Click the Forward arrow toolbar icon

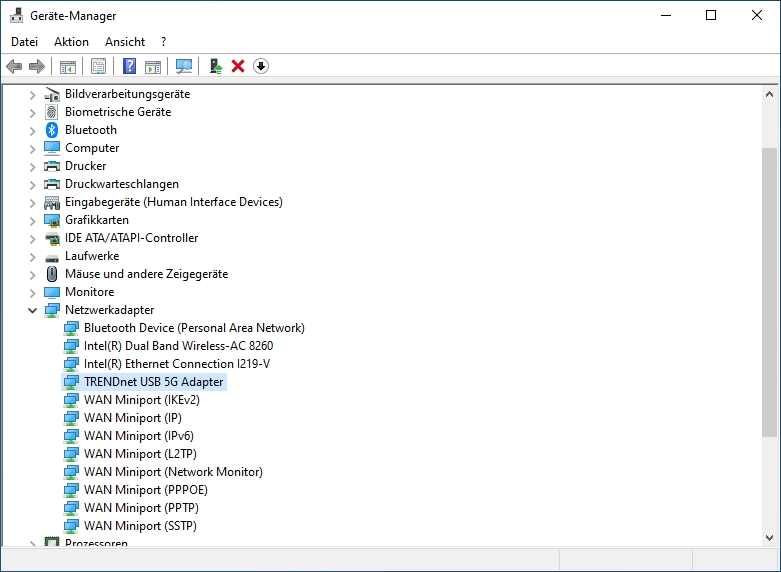point(37,66)
